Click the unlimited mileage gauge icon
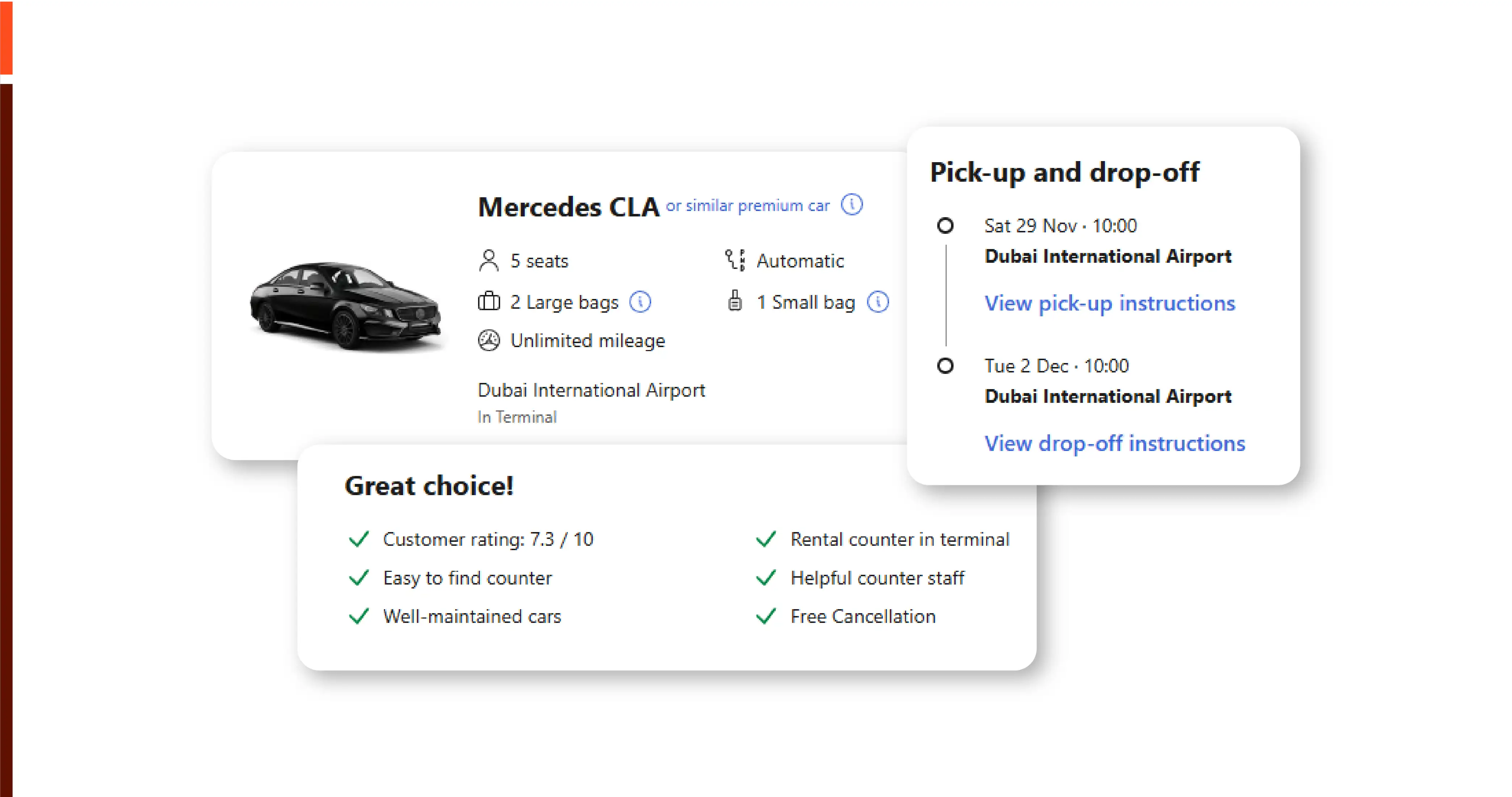The width and height of the screenshot is (1512, 797). 488,340
